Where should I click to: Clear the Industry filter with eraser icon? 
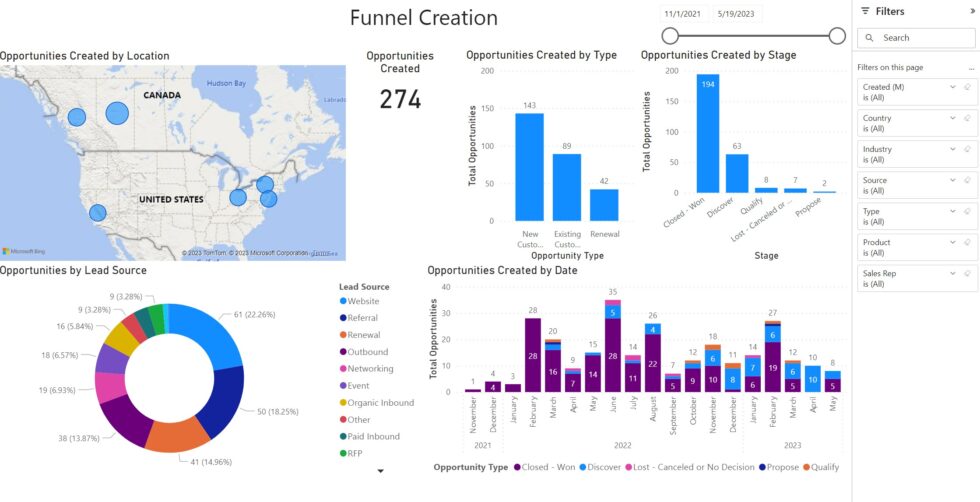tap(966, 149)
